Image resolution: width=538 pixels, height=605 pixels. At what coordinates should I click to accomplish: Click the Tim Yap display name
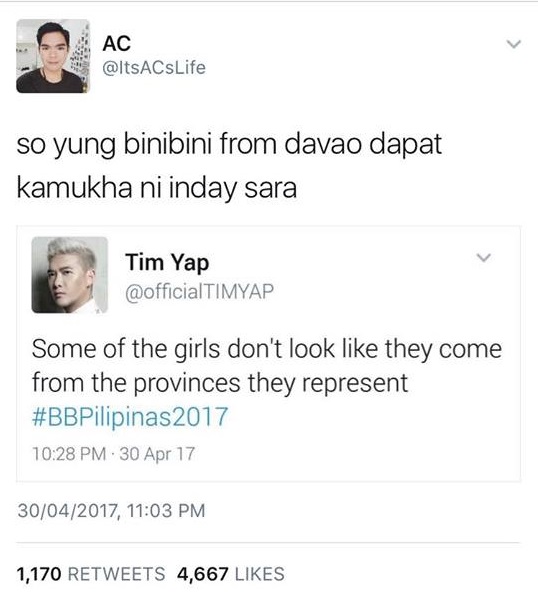coord(167,263)
